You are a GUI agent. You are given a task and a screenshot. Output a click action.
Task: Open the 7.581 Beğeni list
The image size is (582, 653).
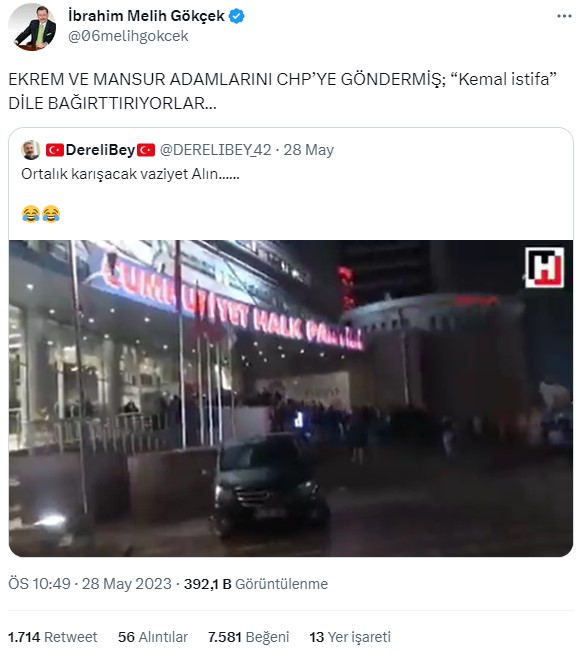tap(249, 637)
